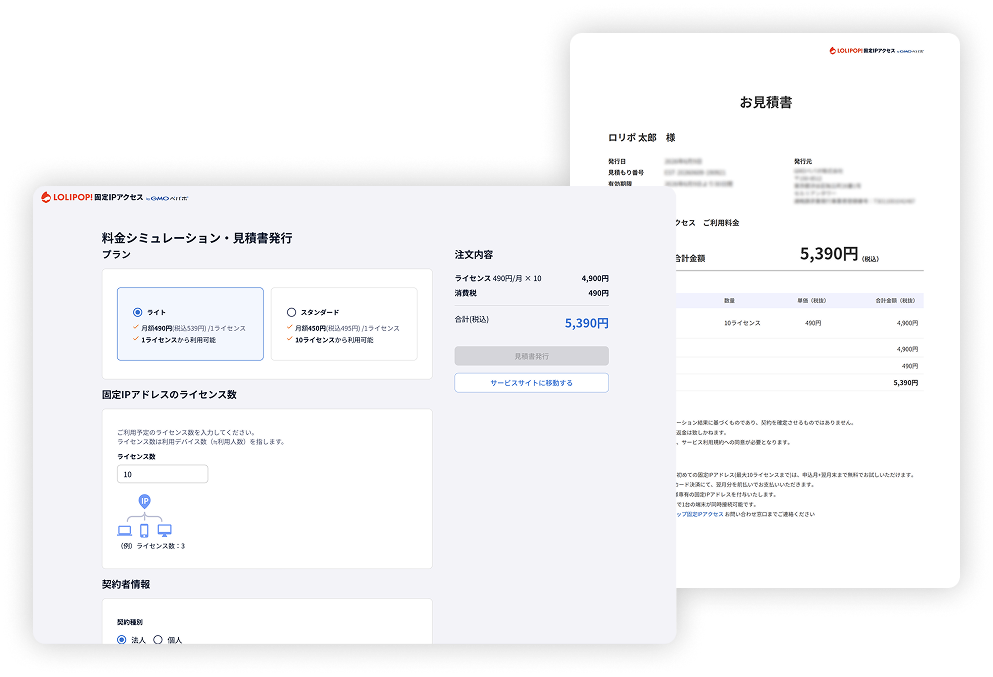The image size is (993, 677).
Task: Click the 消費税 row label
Action: (465, 293)
